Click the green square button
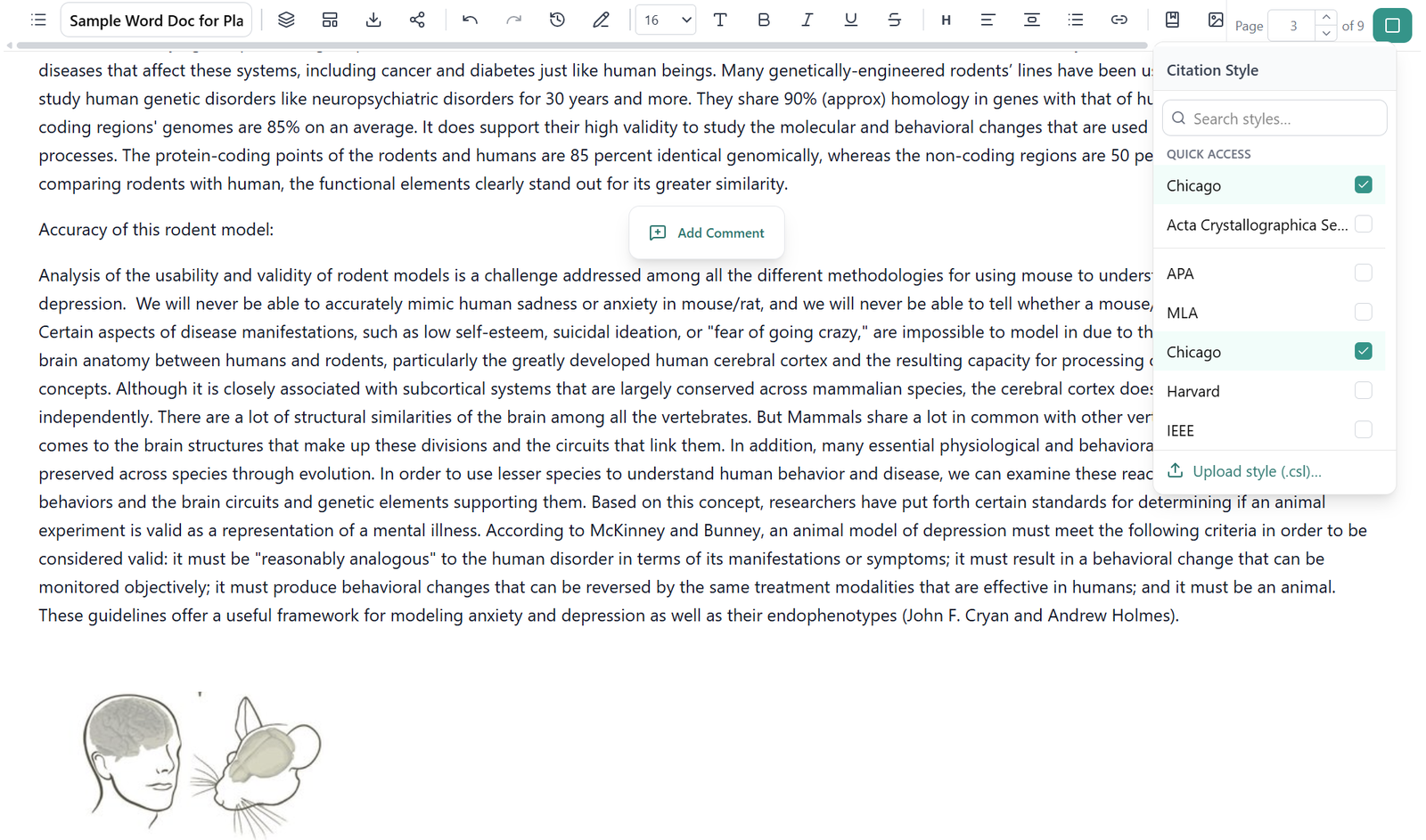This screenshot has width=1426, height=840. (1392, 25)
